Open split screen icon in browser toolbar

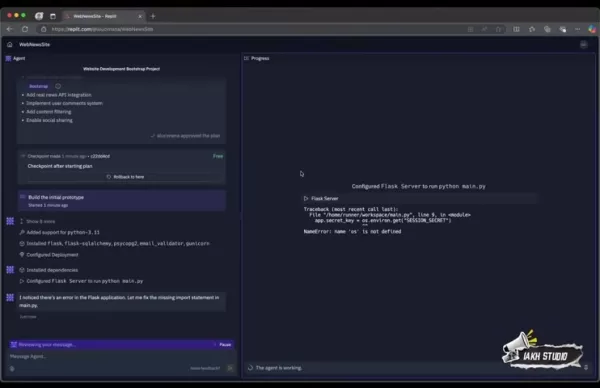coord(516,29)
